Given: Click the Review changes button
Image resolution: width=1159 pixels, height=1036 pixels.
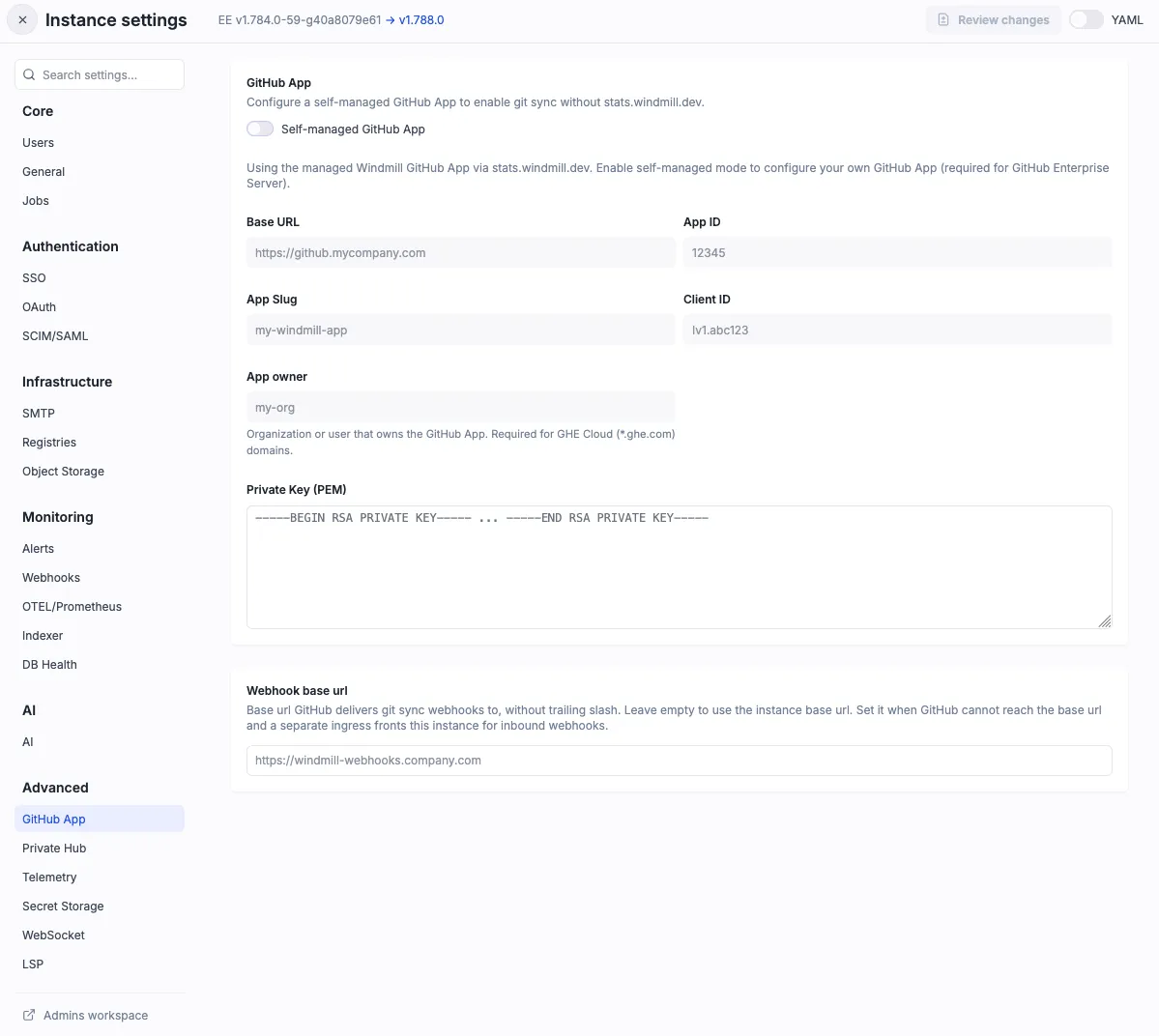Looking at the screenshot, I should click(x=993, y=20).
